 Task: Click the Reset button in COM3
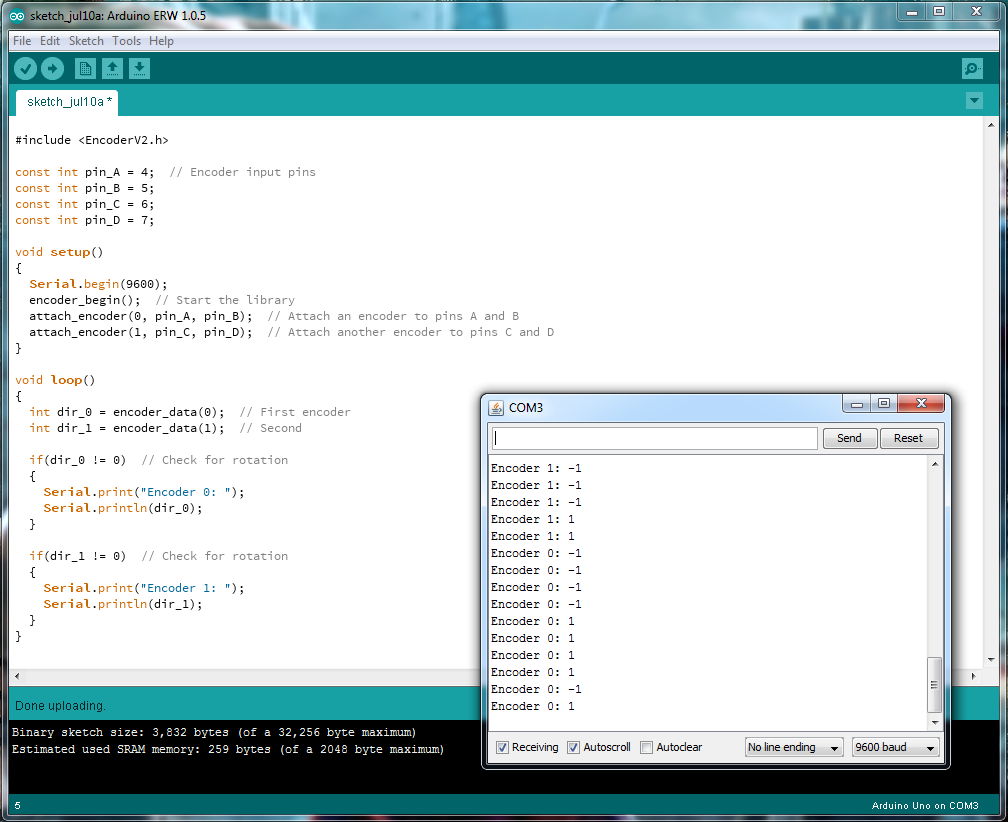pos(908,438)
